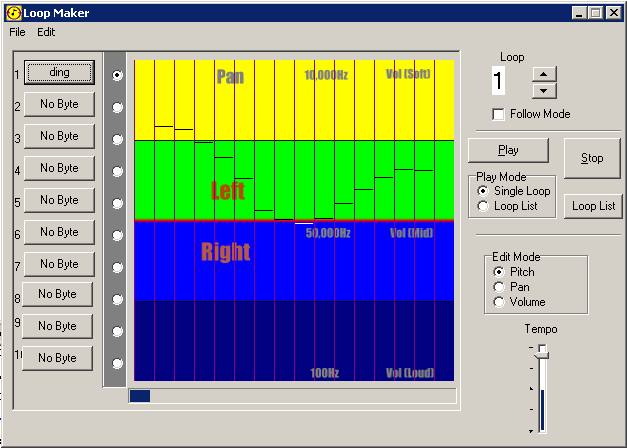Click the No Byte button in slot 6

click(x=59, y=232)
